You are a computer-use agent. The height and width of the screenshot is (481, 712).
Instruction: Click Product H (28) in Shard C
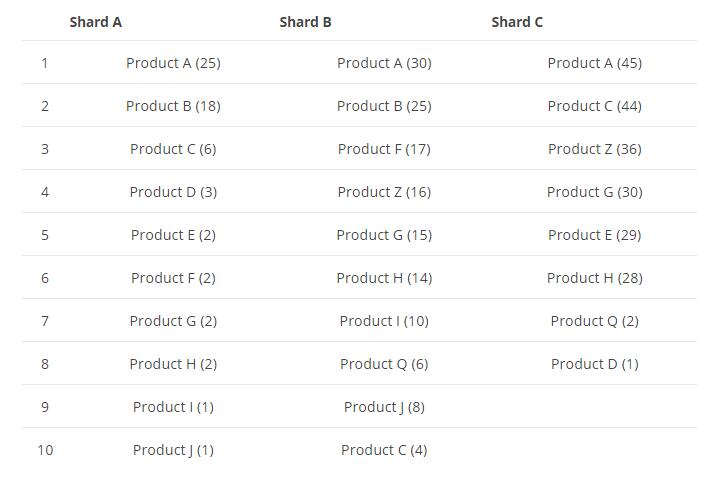click(594, 278)
